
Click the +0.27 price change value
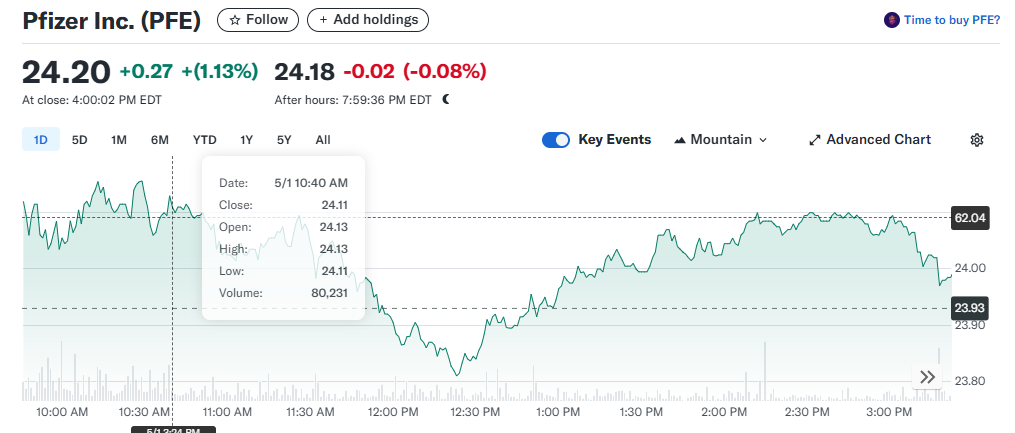[146, 71]
